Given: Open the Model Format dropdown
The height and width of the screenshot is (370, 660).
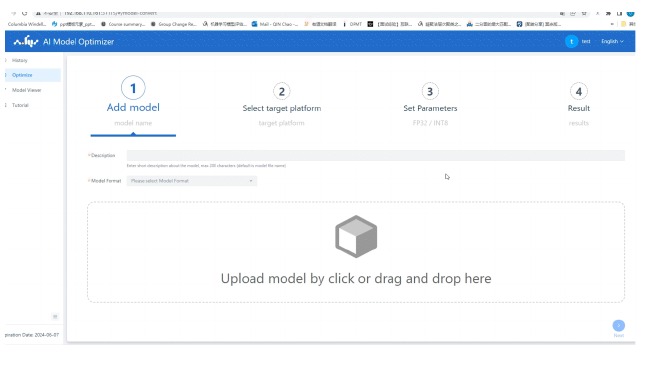Looking at the screenshot, I should pyautogui.click(x=192, y=181).
